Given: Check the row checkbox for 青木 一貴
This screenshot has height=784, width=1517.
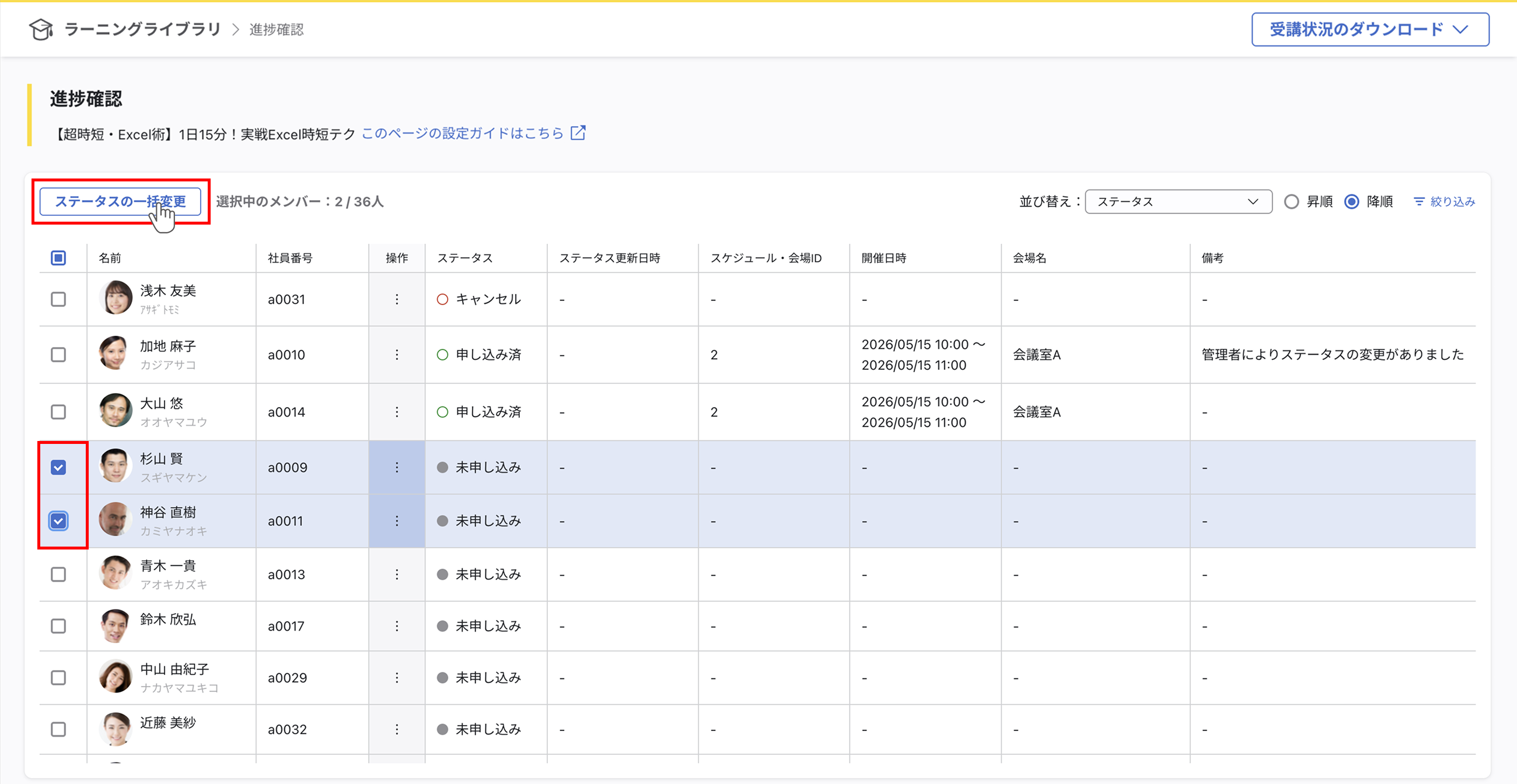Looking at the screenshot, I should tap(58, 575).
